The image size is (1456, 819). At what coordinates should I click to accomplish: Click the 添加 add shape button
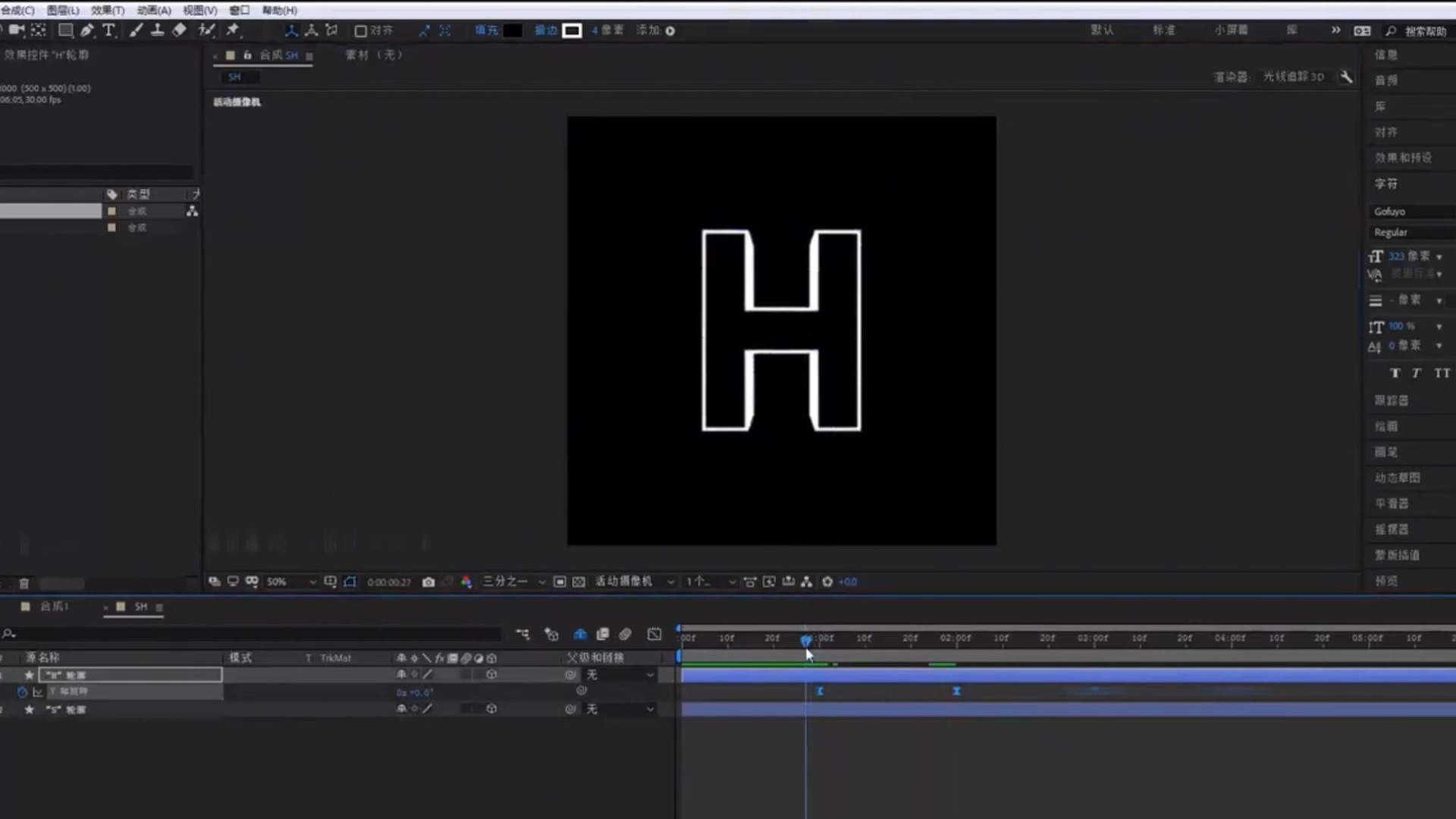[x=670, y=31]
